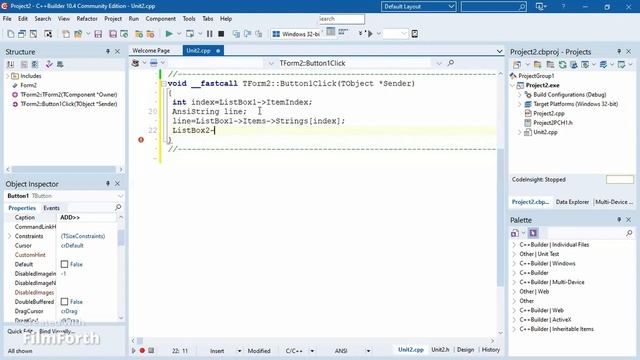
Task: Select Project2.cpp in the Projects tree
Action: [x=549, y=113]
